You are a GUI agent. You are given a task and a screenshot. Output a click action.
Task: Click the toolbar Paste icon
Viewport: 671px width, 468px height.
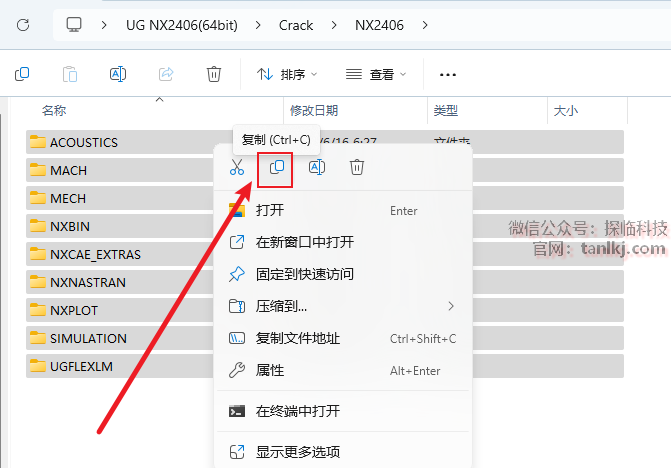click(70, 74)
